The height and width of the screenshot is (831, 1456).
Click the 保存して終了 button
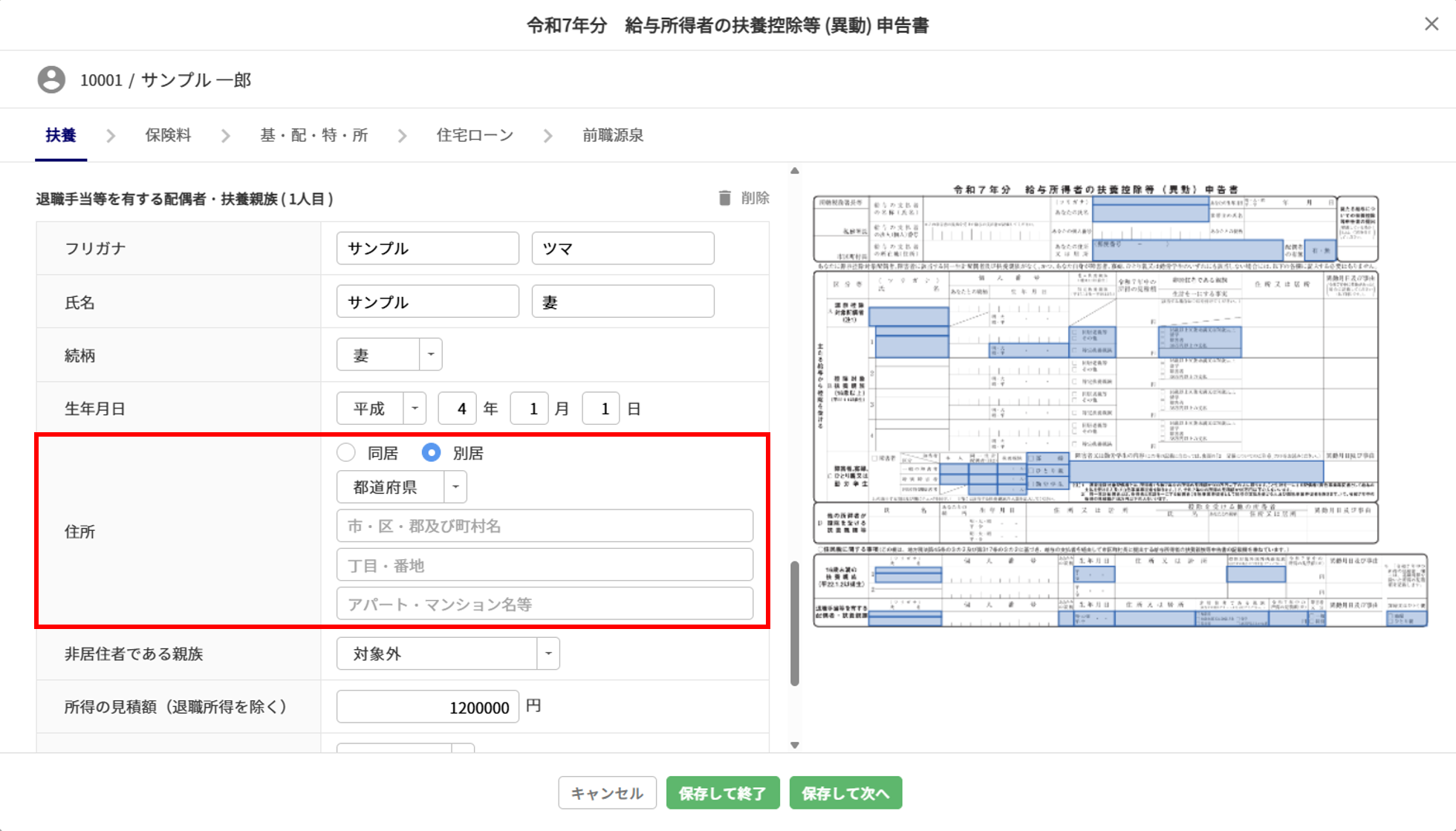pyautogui.click(x=722, y=793)
